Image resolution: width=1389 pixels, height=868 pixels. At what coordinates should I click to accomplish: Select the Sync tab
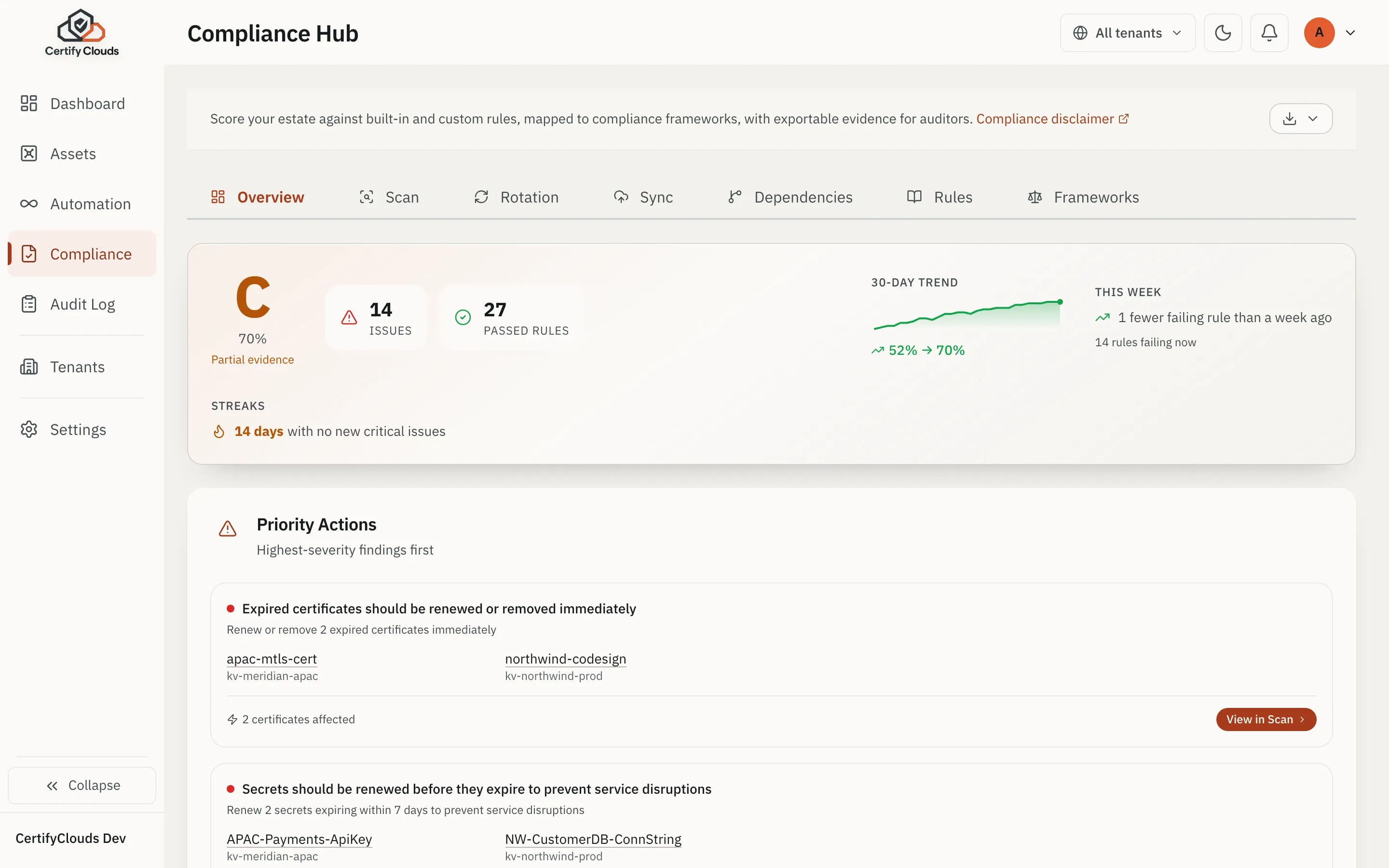(643, 197)
